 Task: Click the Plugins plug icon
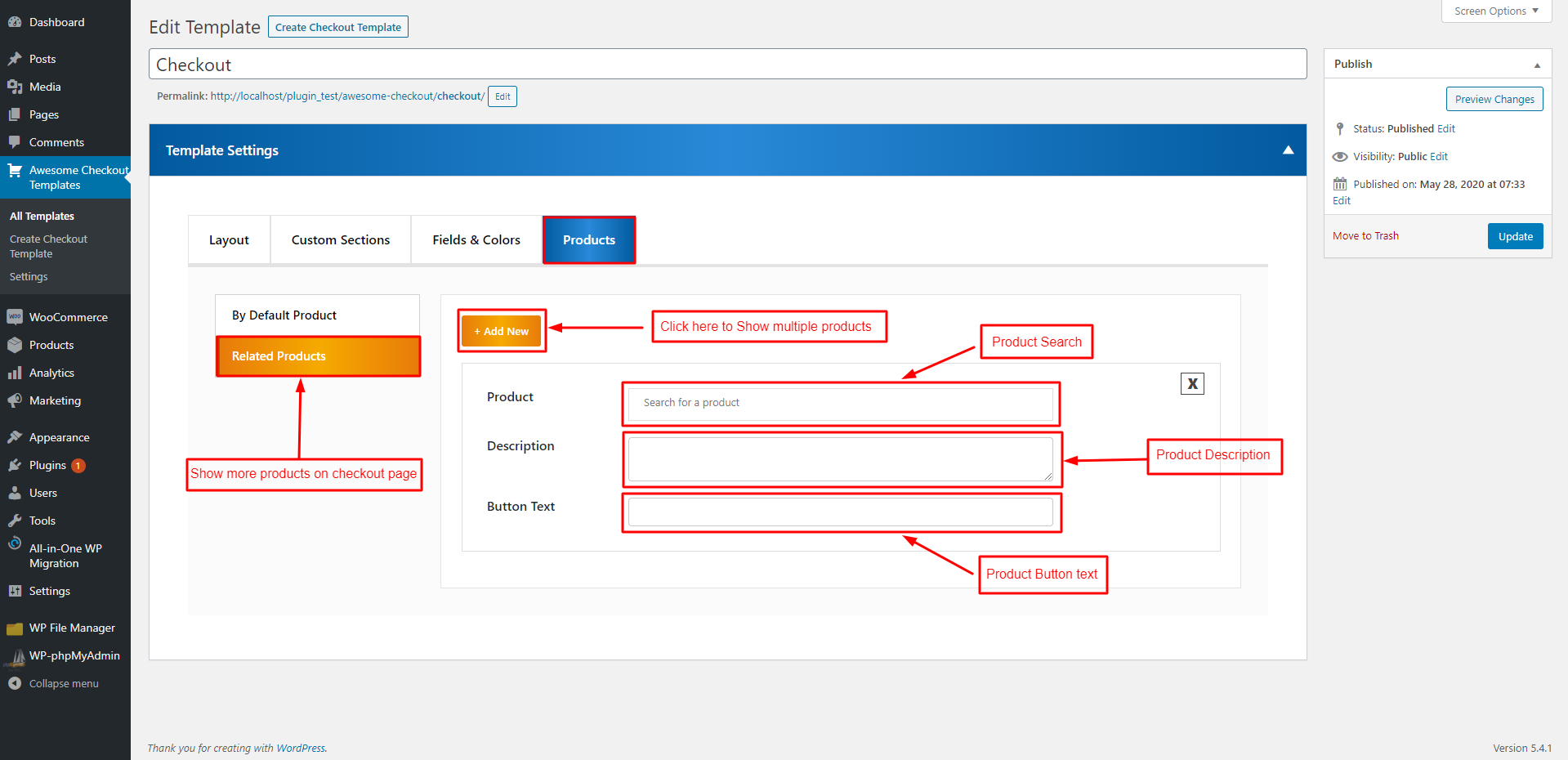15,465
